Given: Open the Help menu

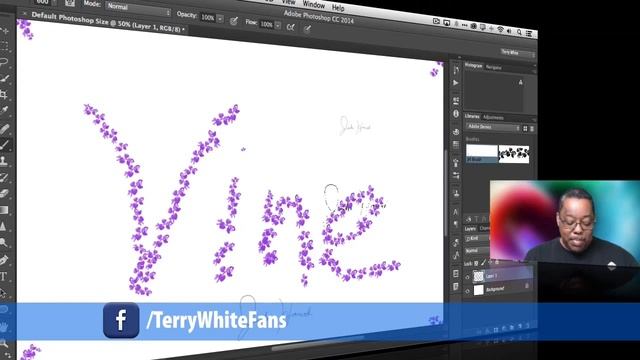Looking at the screenshot, I should coord(338,7).
